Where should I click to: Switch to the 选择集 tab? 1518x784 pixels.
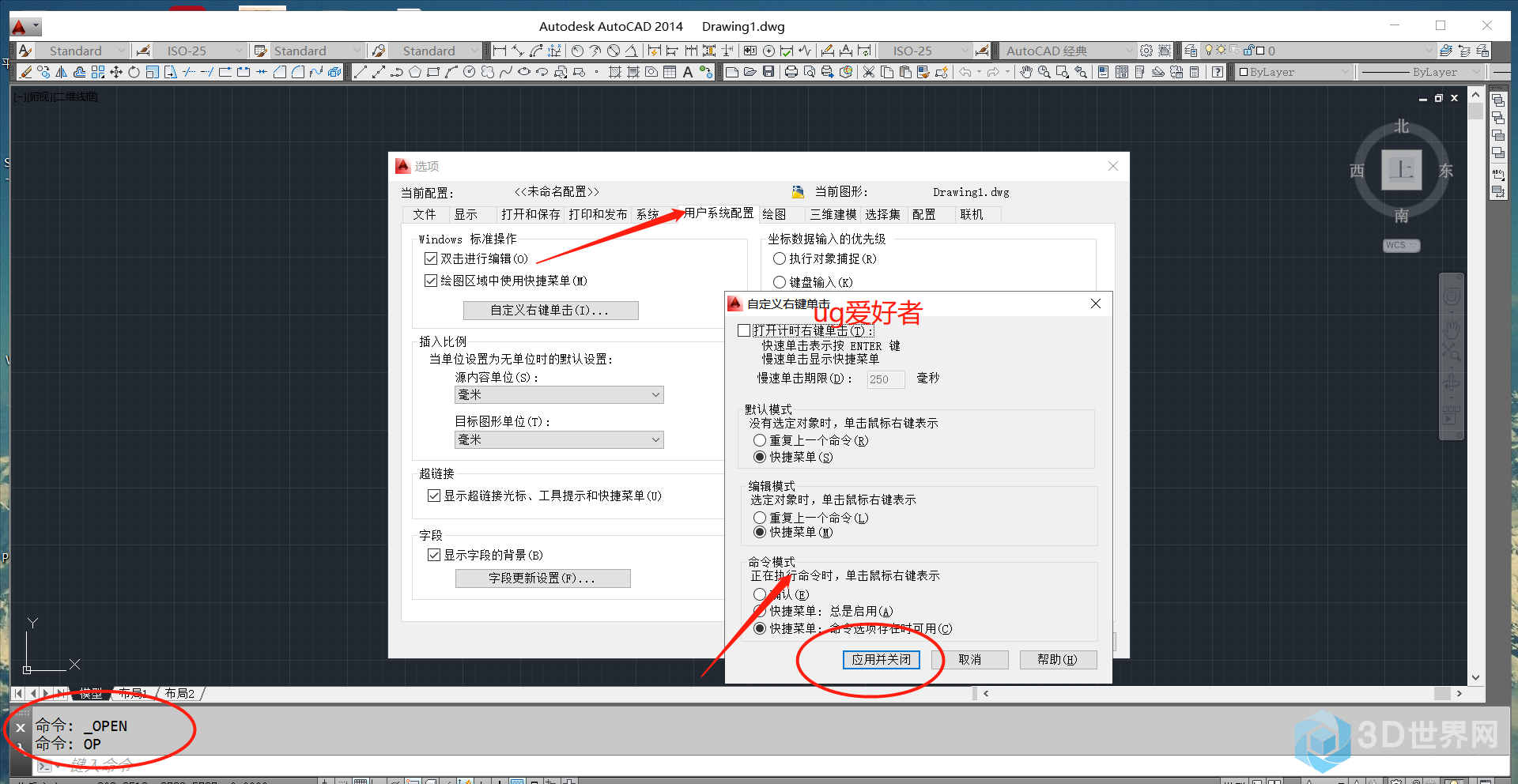coord(882,215)
